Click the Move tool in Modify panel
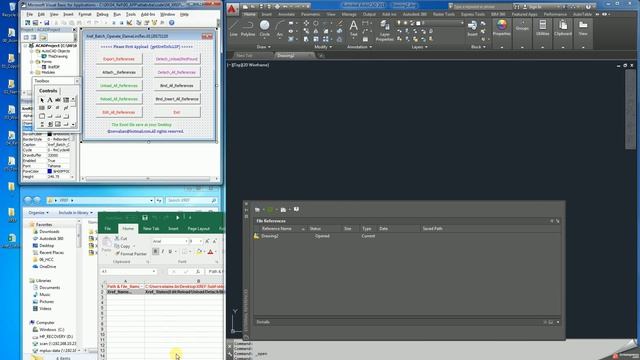Image resolution: width=640 pixels, height=360 pixels. click(306, 23)
